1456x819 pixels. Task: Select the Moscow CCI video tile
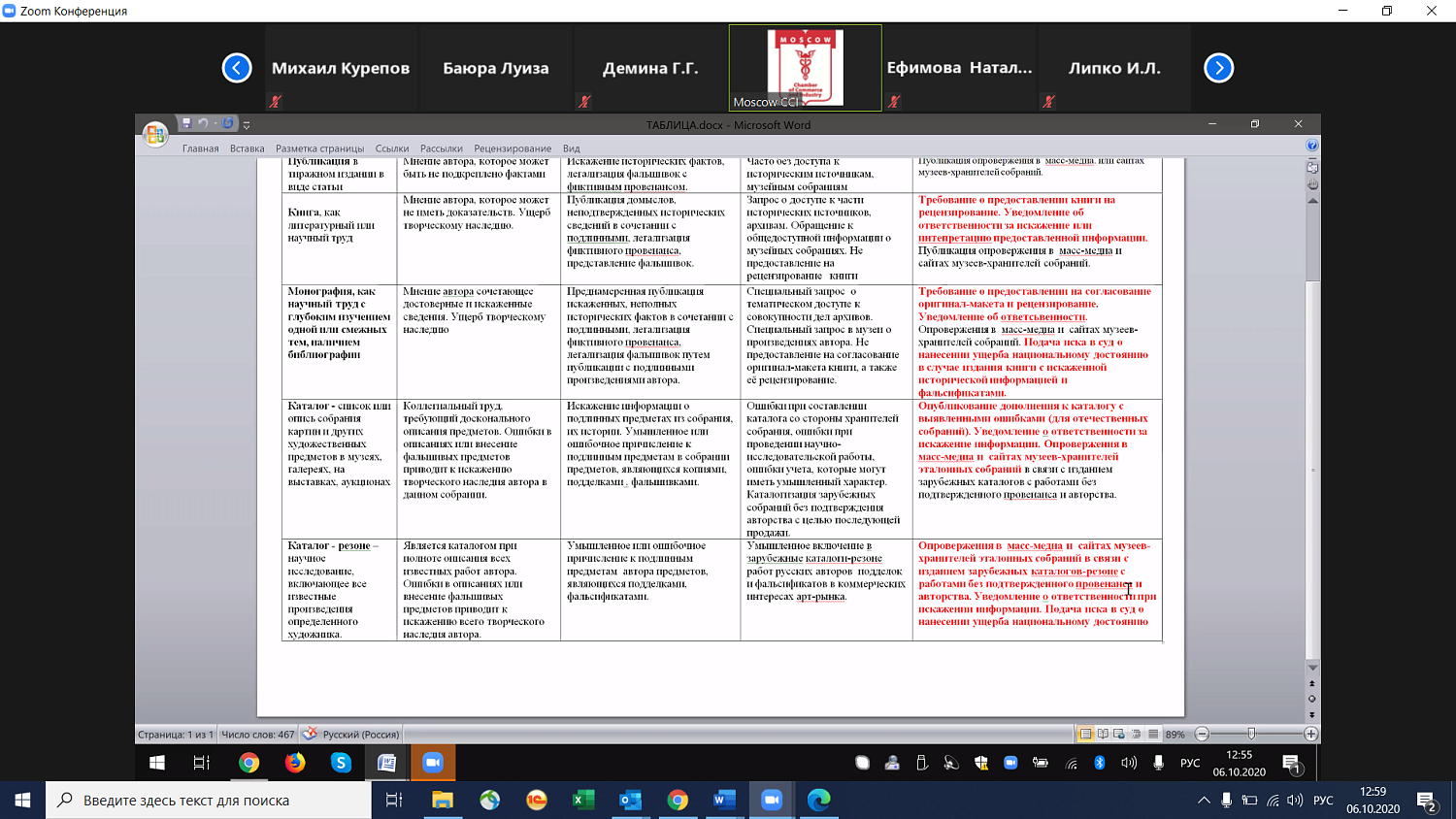coord(806,68)
